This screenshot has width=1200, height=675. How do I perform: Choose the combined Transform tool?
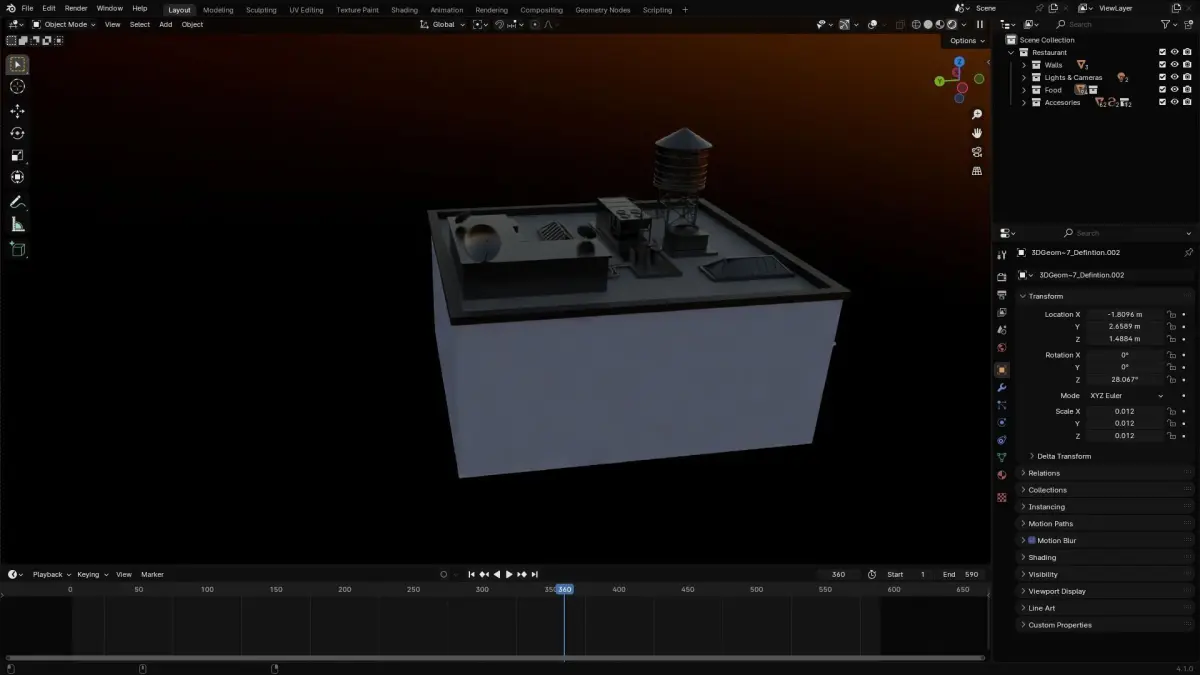tap(17, 177)
